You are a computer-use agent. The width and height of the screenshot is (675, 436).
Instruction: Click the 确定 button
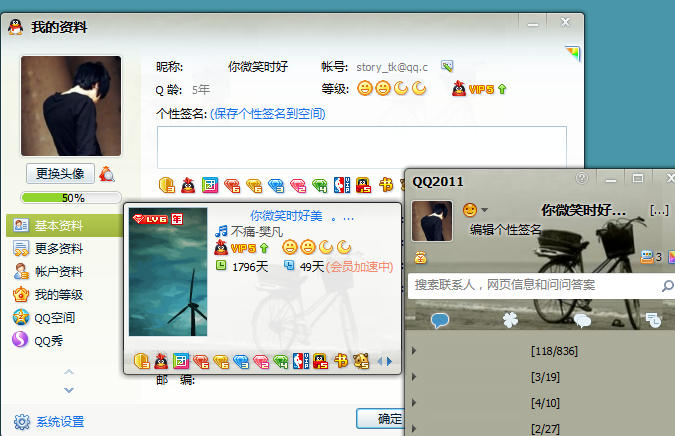pyautogui.click(x=381, y=418)
